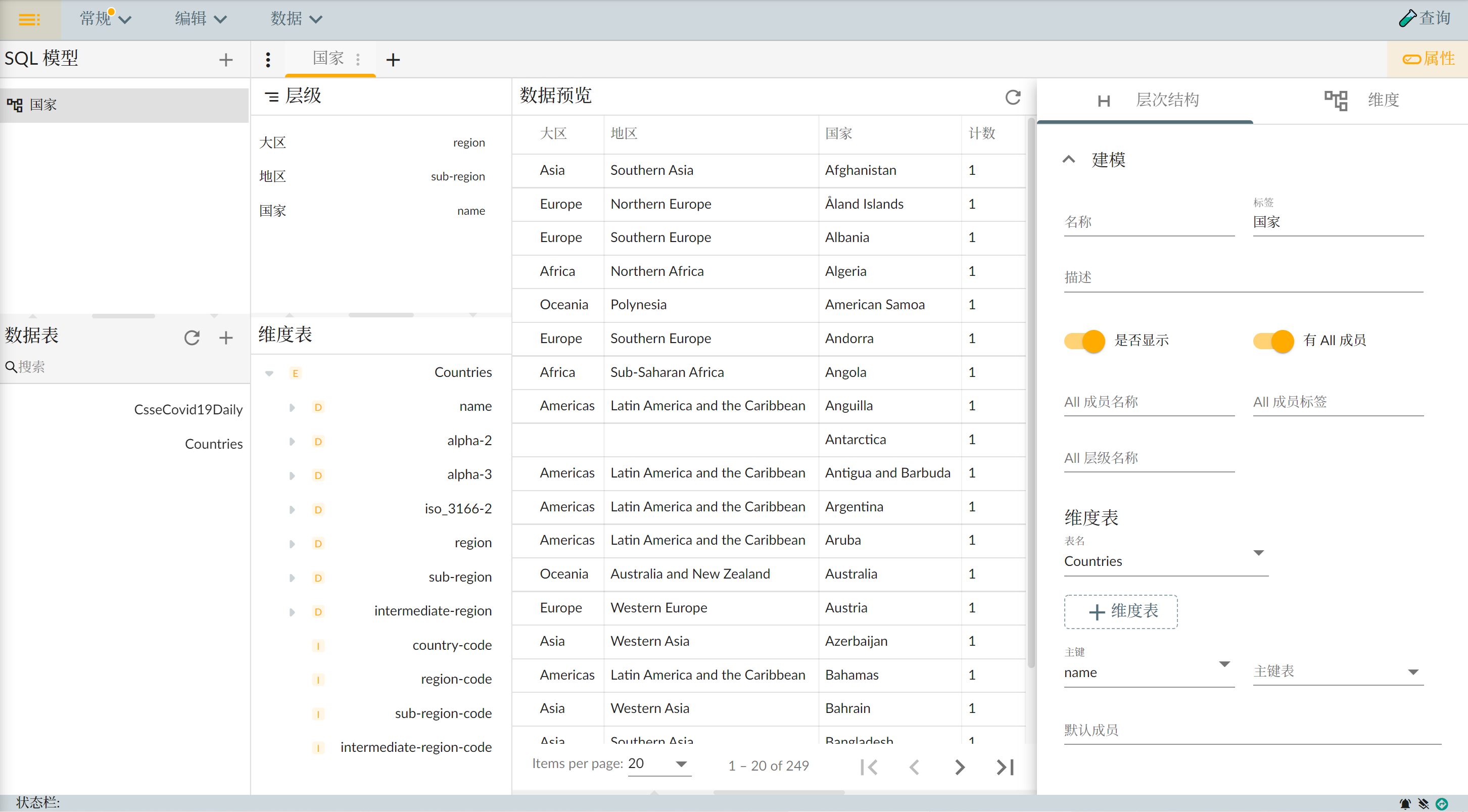Refresh the data preview
Image resolution: width=1468 pixels, height=812 pixels.
tap(1013, 97)
